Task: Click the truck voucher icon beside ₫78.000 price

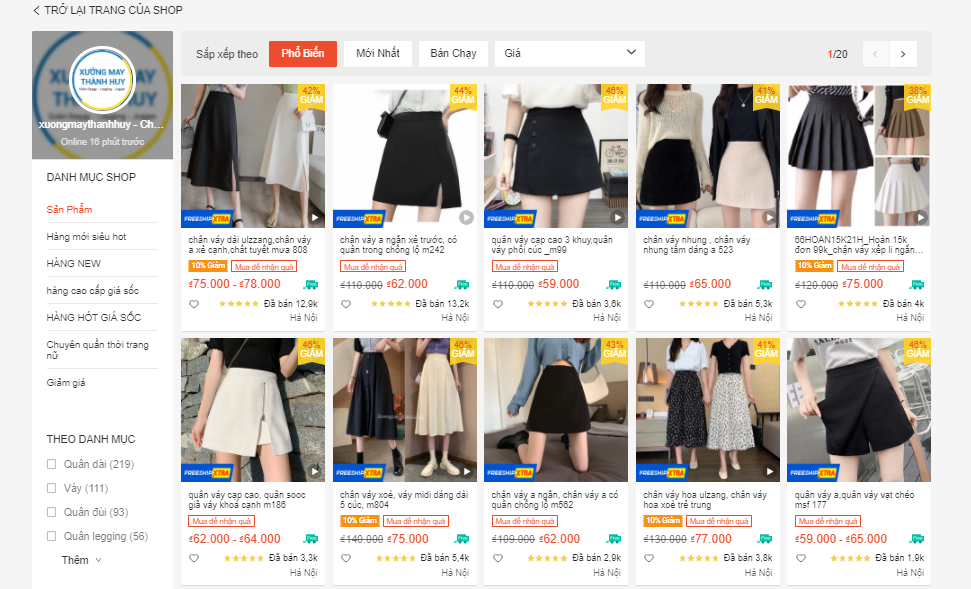Action: click(313, 285)
